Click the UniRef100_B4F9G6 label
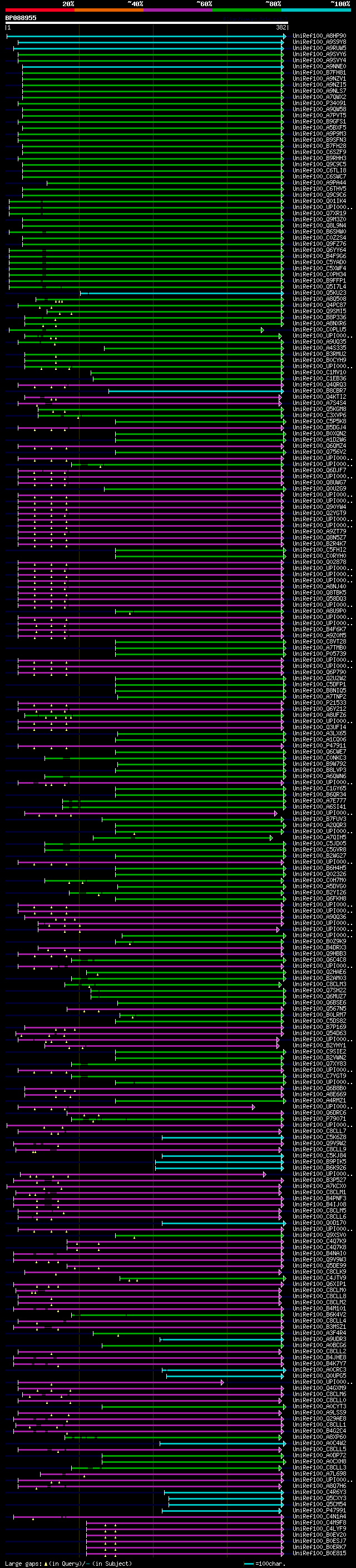The image size is (356, 1568). [319, 256]
